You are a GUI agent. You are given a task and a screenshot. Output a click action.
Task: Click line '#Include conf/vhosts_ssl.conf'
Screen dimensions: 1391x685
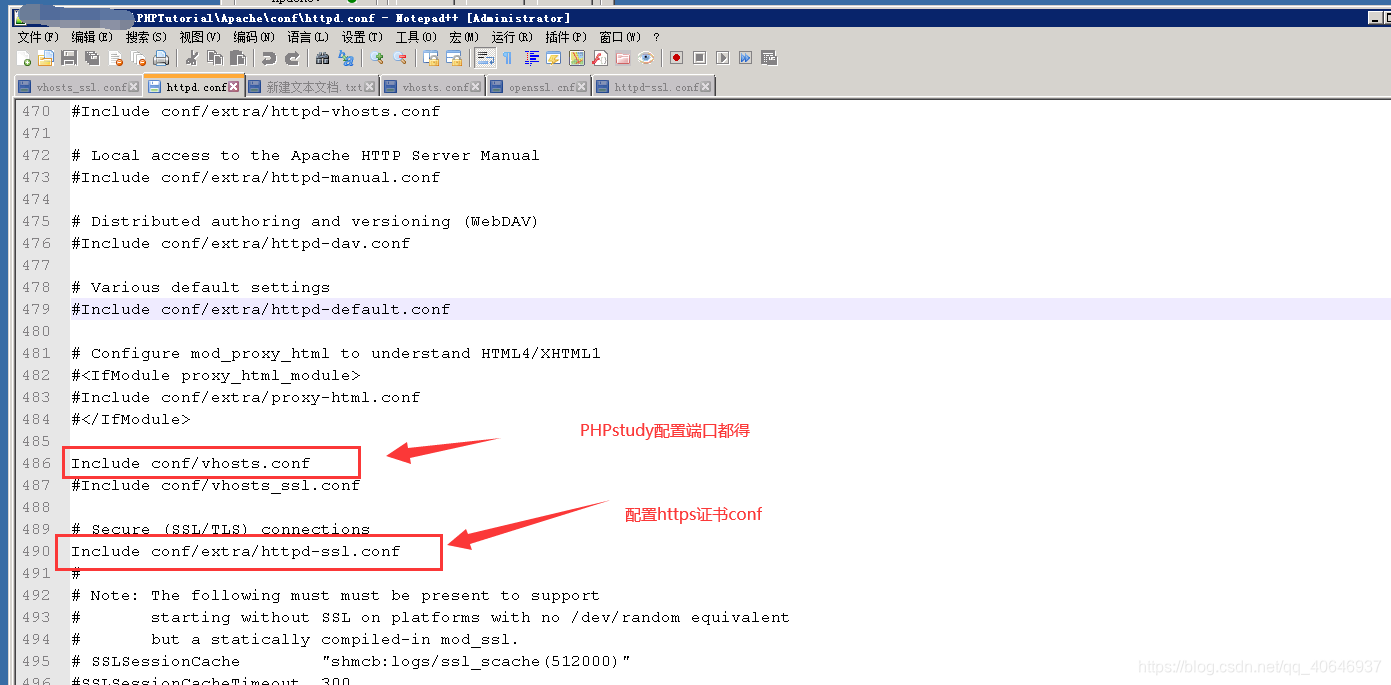click(x=215, y=485)
